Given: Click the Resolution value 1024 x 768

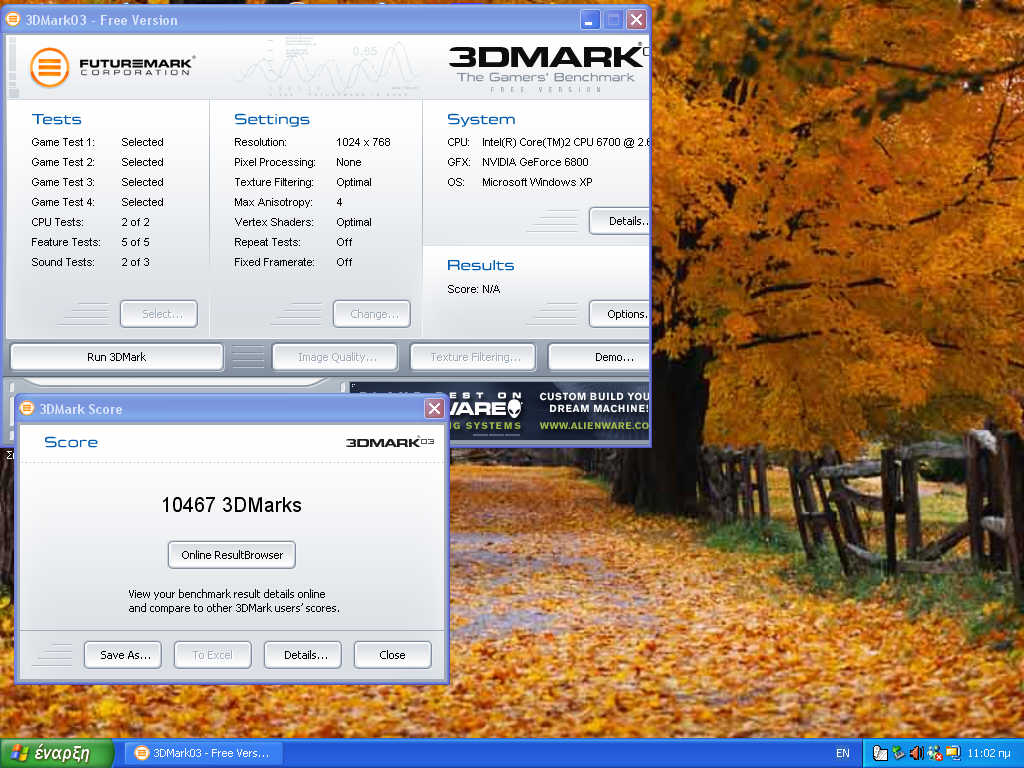Looking at the screenshot, I should 363,142.
